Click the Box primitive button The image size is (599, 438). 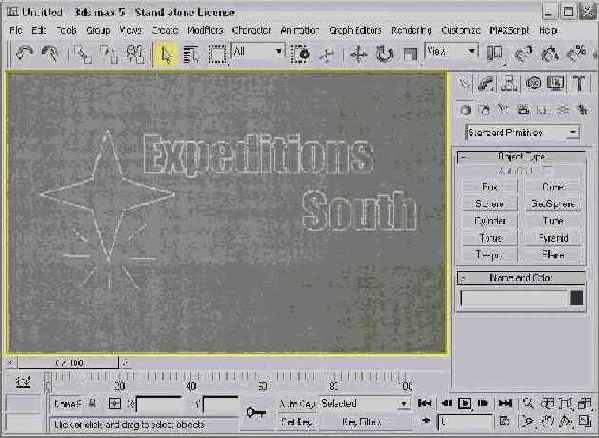pyautogui.click(x=490, y=187)
